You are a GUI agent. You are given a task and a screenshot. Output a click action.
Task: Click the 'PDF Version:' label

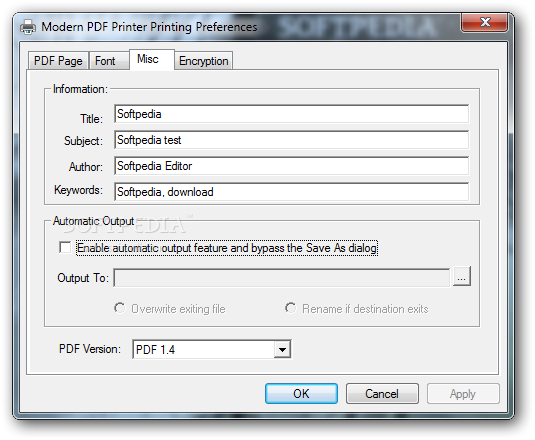click(90, 349)
